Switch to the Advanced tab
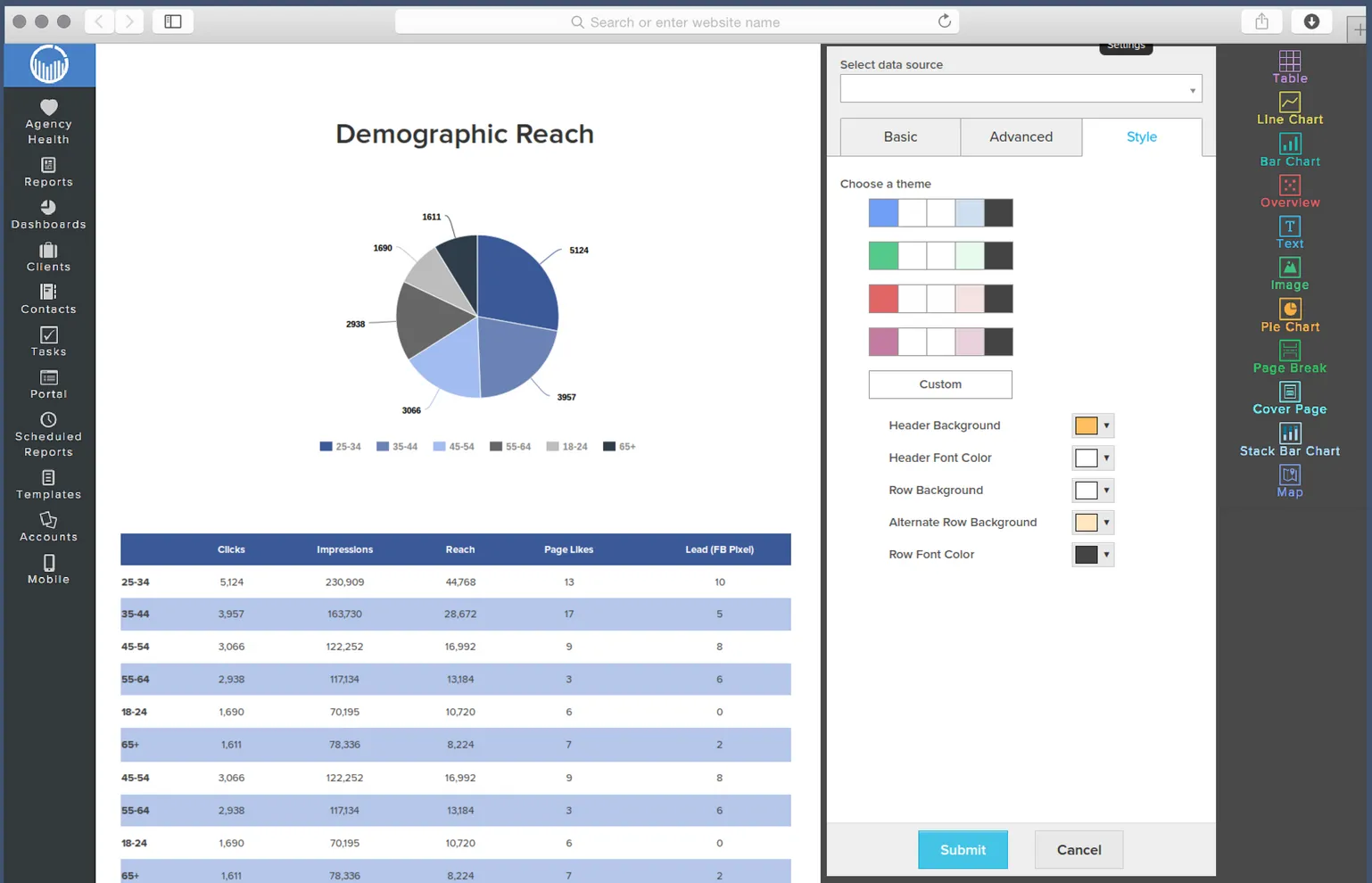The height and width of the screenshot is (883, 1372). [1021, 136]
